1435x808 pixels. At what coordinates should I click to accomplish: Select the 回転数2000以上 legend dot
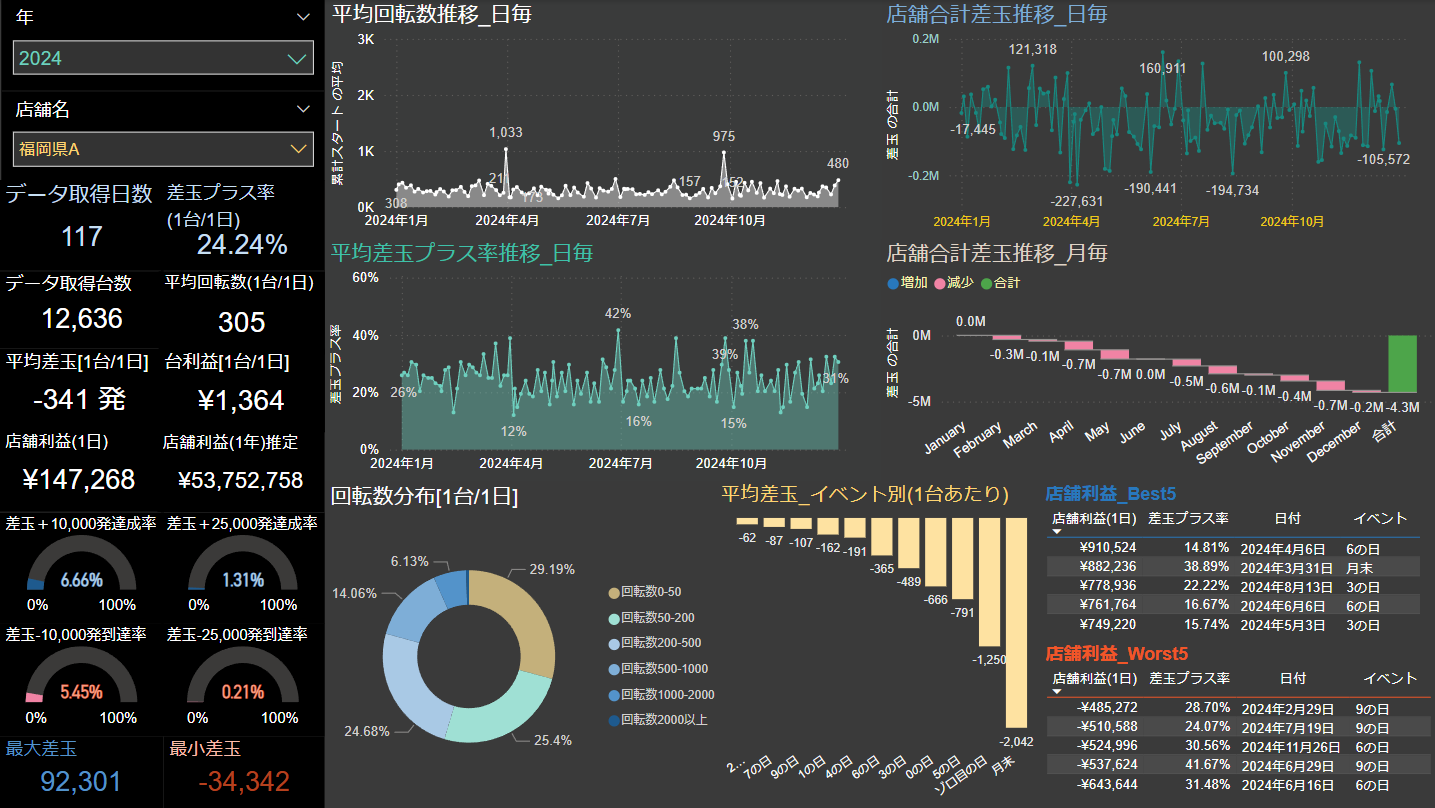click(613, 720)
